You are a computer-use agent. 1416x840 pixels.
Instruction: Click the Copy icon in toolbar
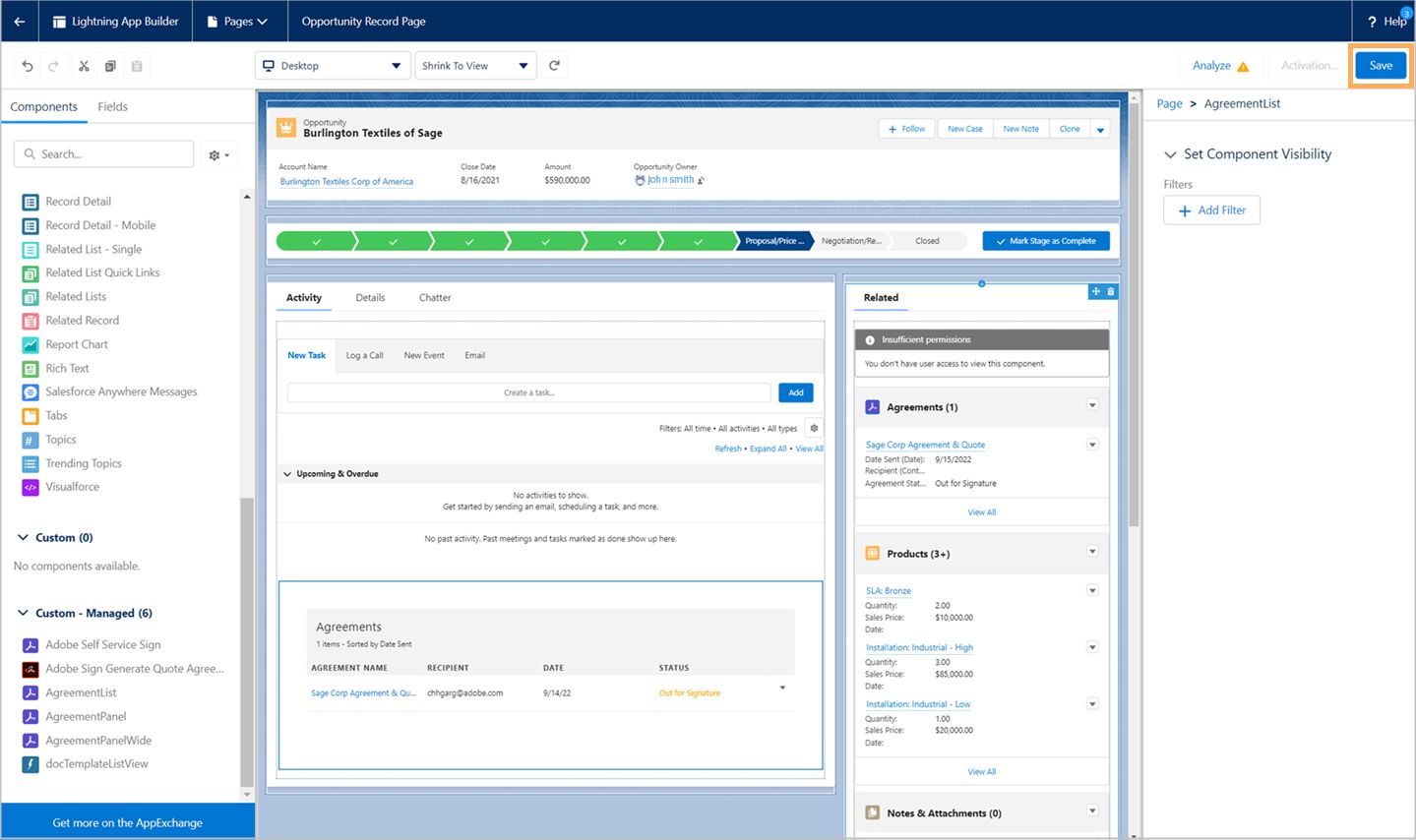[110, 66]
